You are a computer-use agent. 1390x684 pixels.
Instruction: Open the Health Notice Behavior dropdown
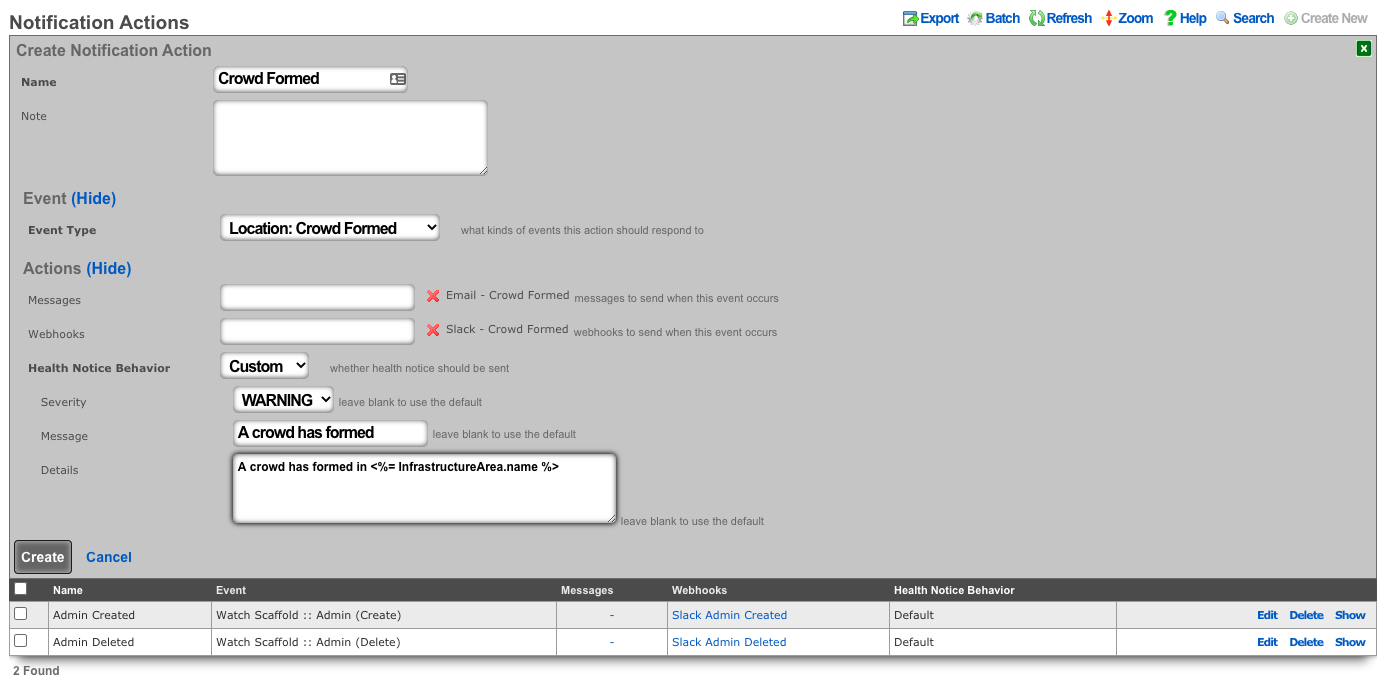click(x=265, y=366)
